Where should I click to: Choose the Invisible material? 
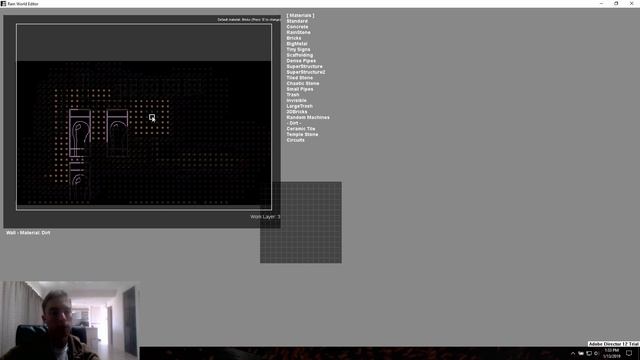[x=296, y=100]
